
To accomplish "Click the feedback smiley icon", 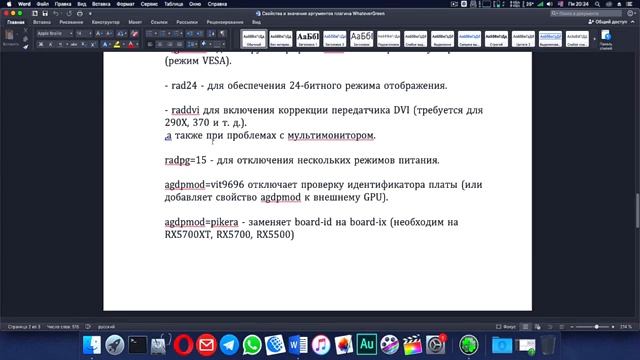I will click(631, 13).
